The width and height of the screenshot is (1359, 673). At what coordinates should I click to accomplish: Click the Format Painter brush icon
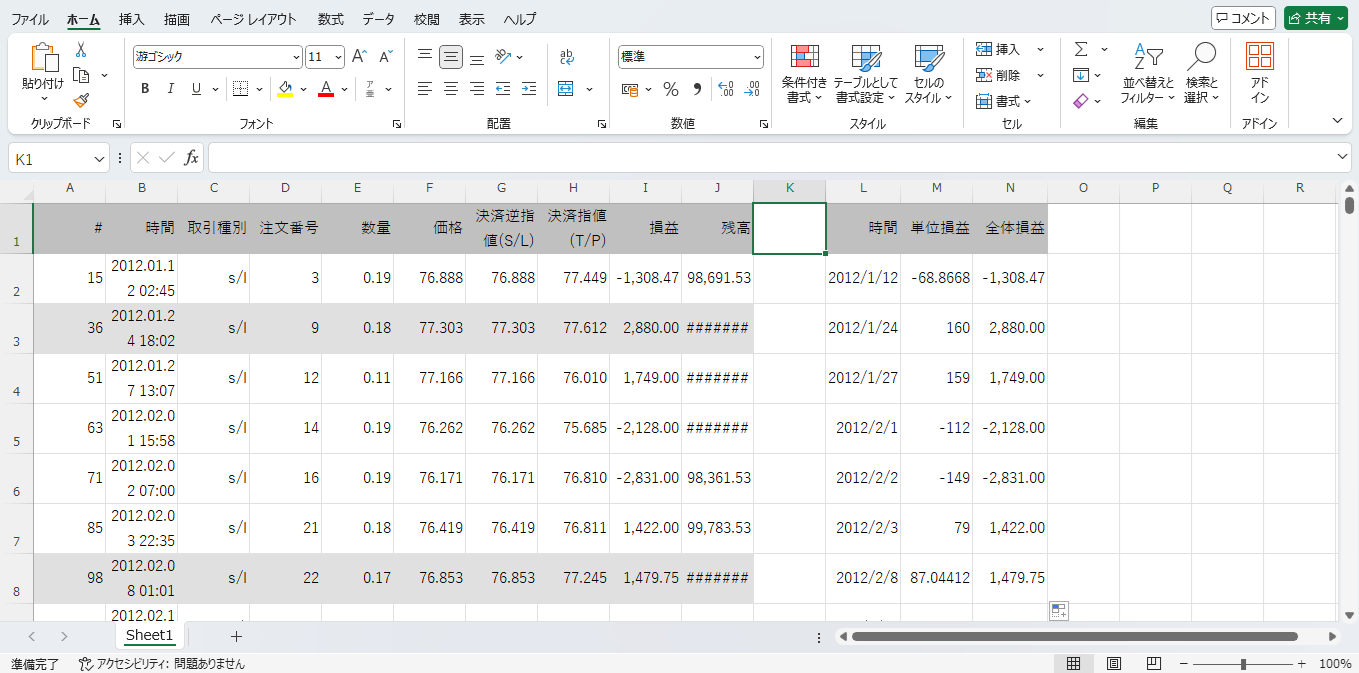[82, 100]
